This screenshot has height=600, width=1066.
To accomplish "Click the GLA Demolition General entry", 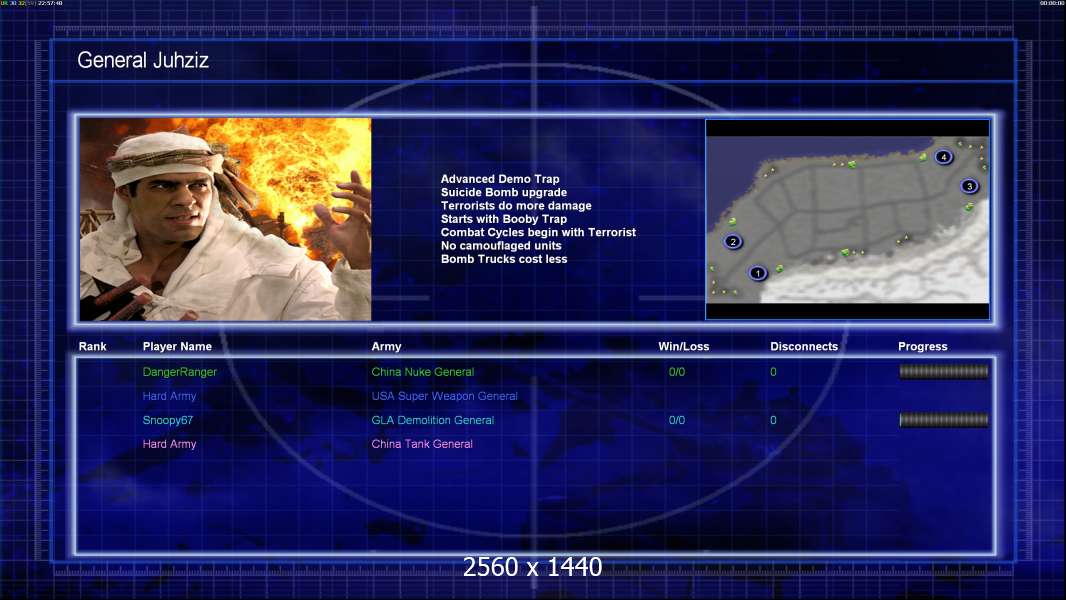I will pyautogui.click(x=432, y=420).
